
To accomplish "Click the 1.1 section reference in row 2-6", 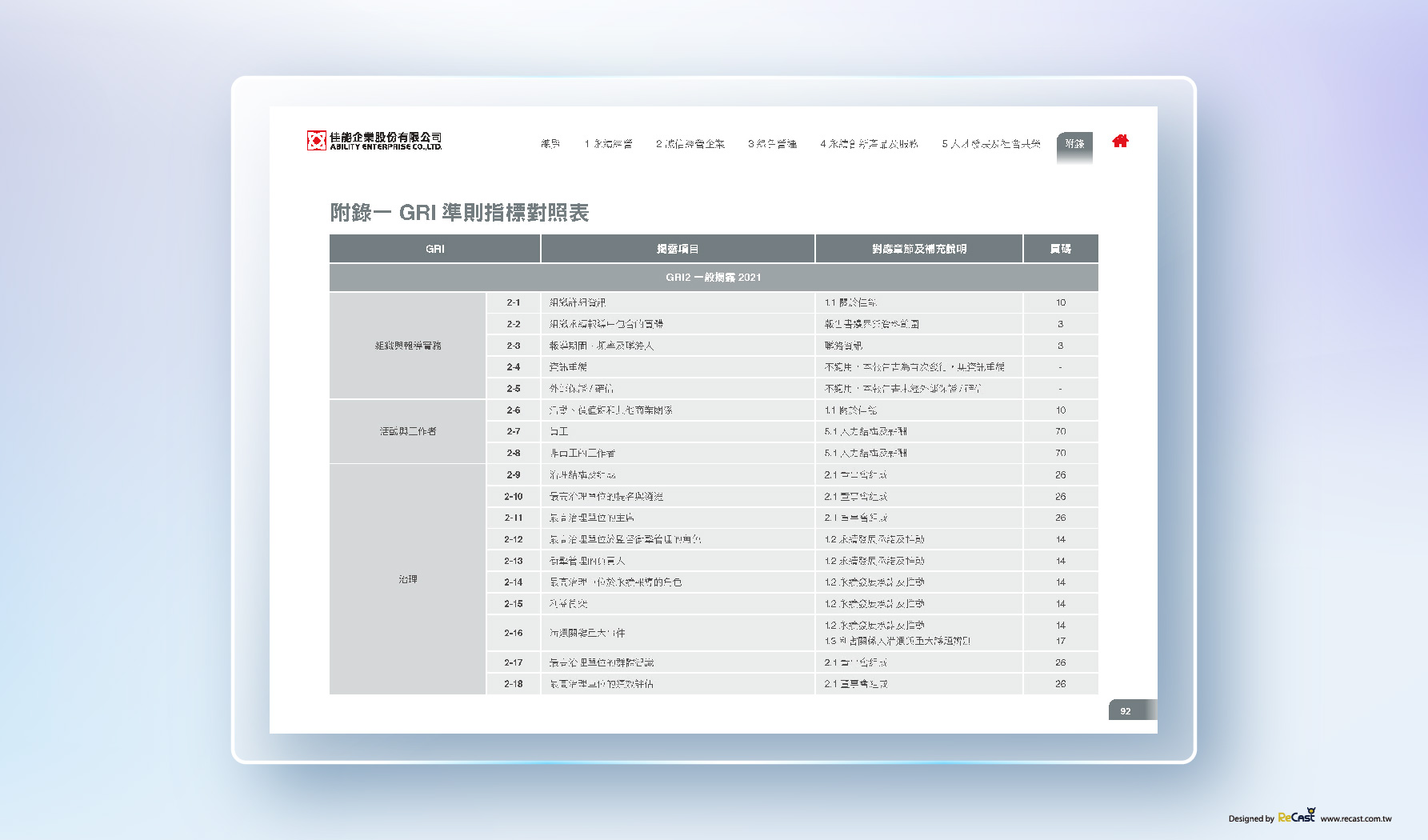I will point(850,410).
